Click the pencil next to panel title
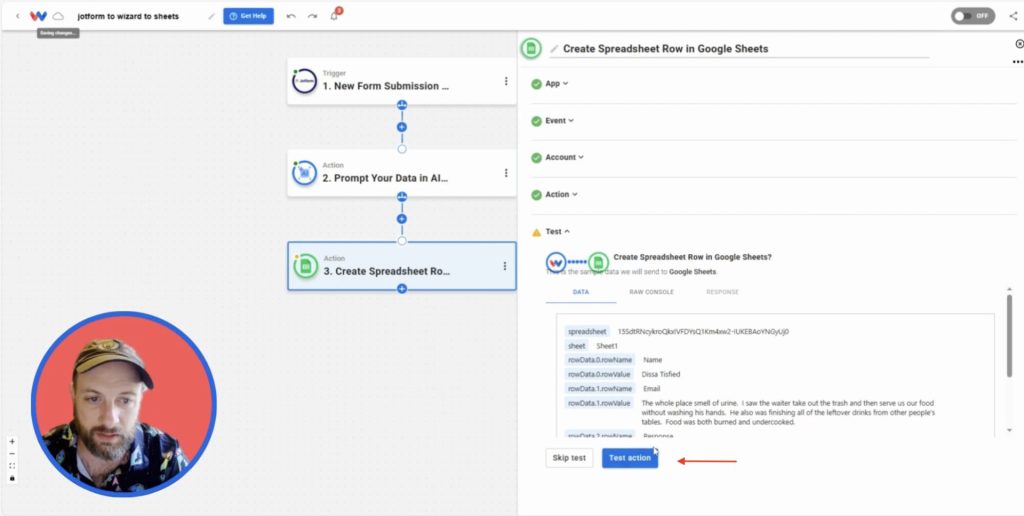 (x=554, y=49)
